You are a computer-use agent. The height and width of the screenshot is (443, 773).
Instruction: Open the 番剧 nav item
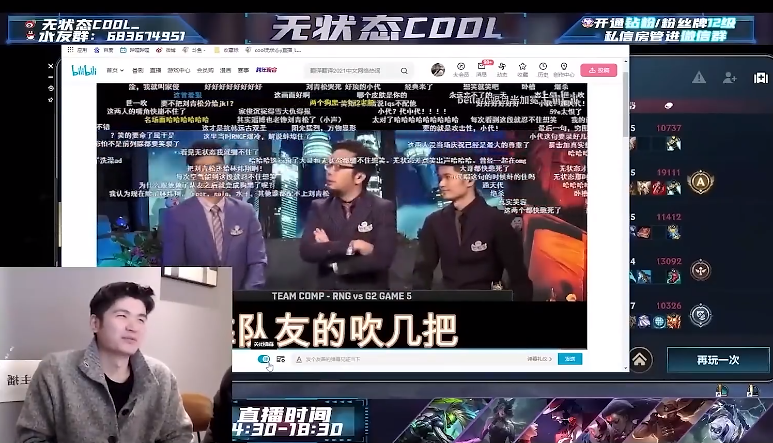click(x=138, y=70)
